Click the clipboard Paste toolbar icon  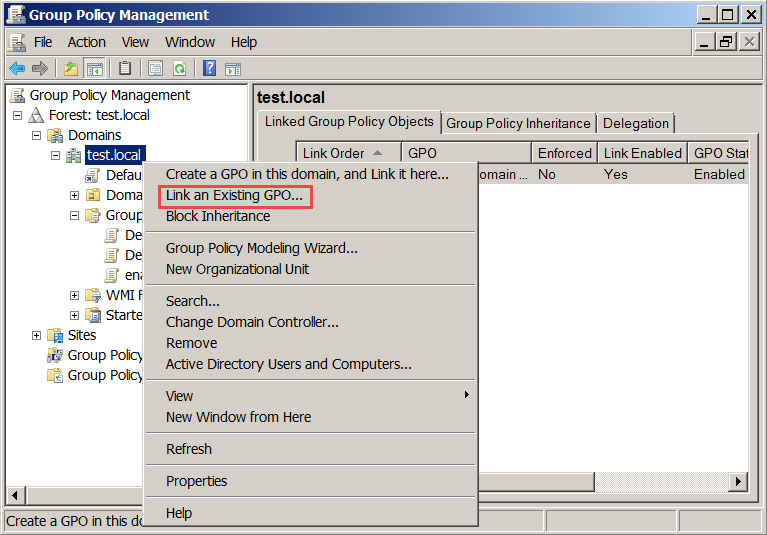click(125, 68)
